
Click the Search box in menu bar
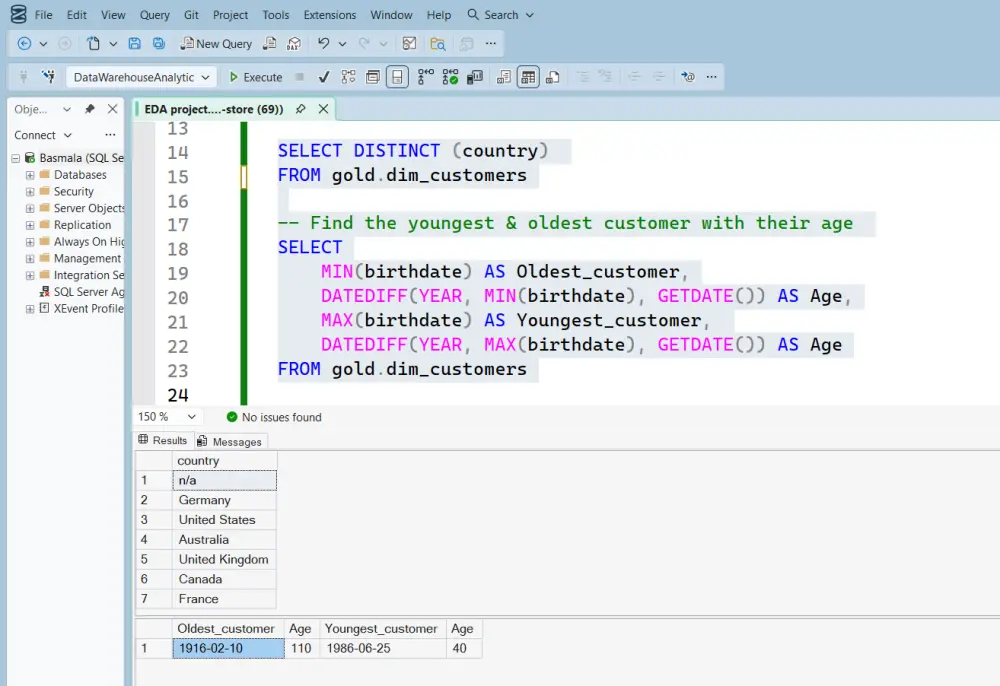(500, 15)
